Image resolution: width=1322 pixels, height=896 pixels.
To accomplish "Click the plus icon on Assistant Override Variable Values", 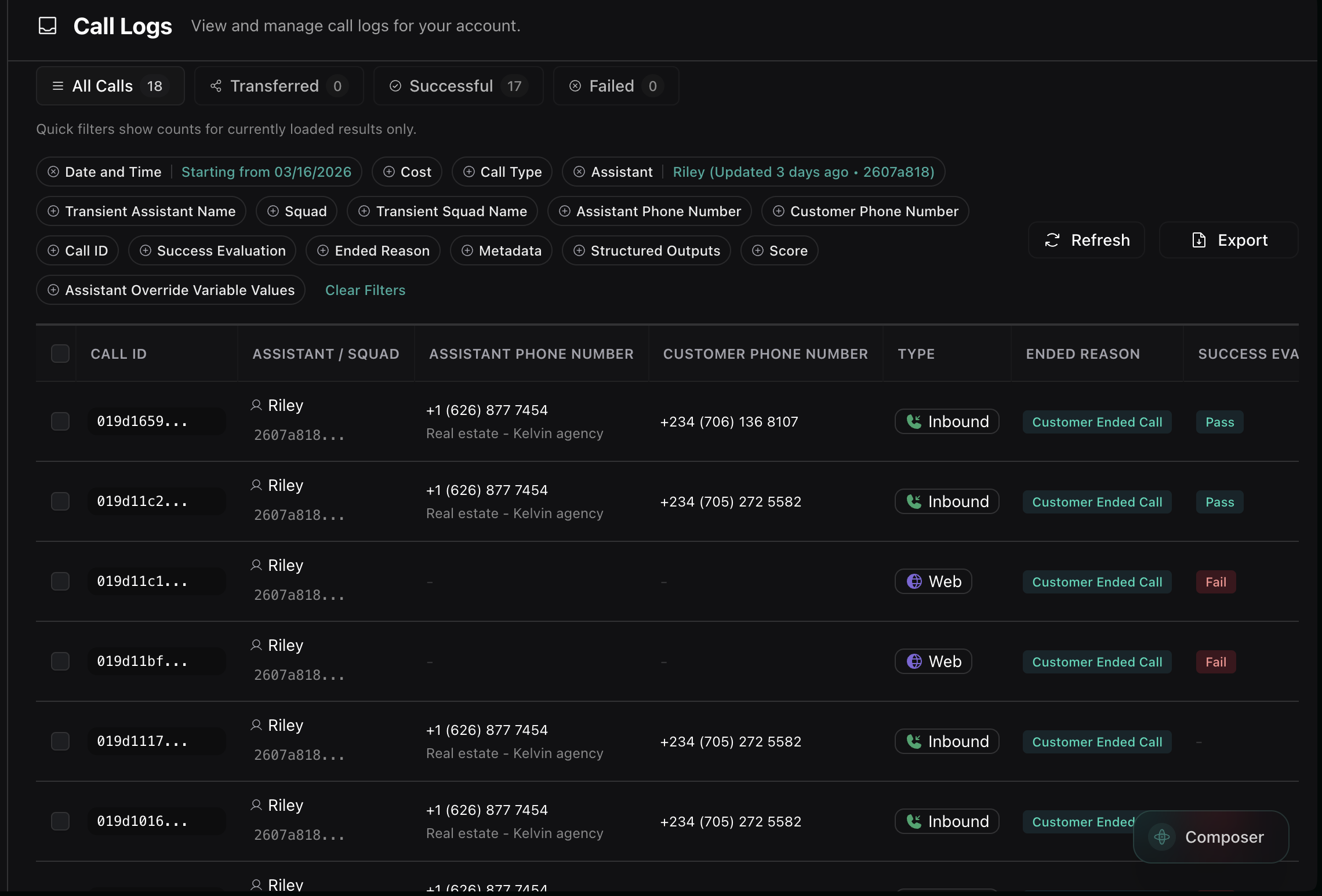I will tap(53, 290).
